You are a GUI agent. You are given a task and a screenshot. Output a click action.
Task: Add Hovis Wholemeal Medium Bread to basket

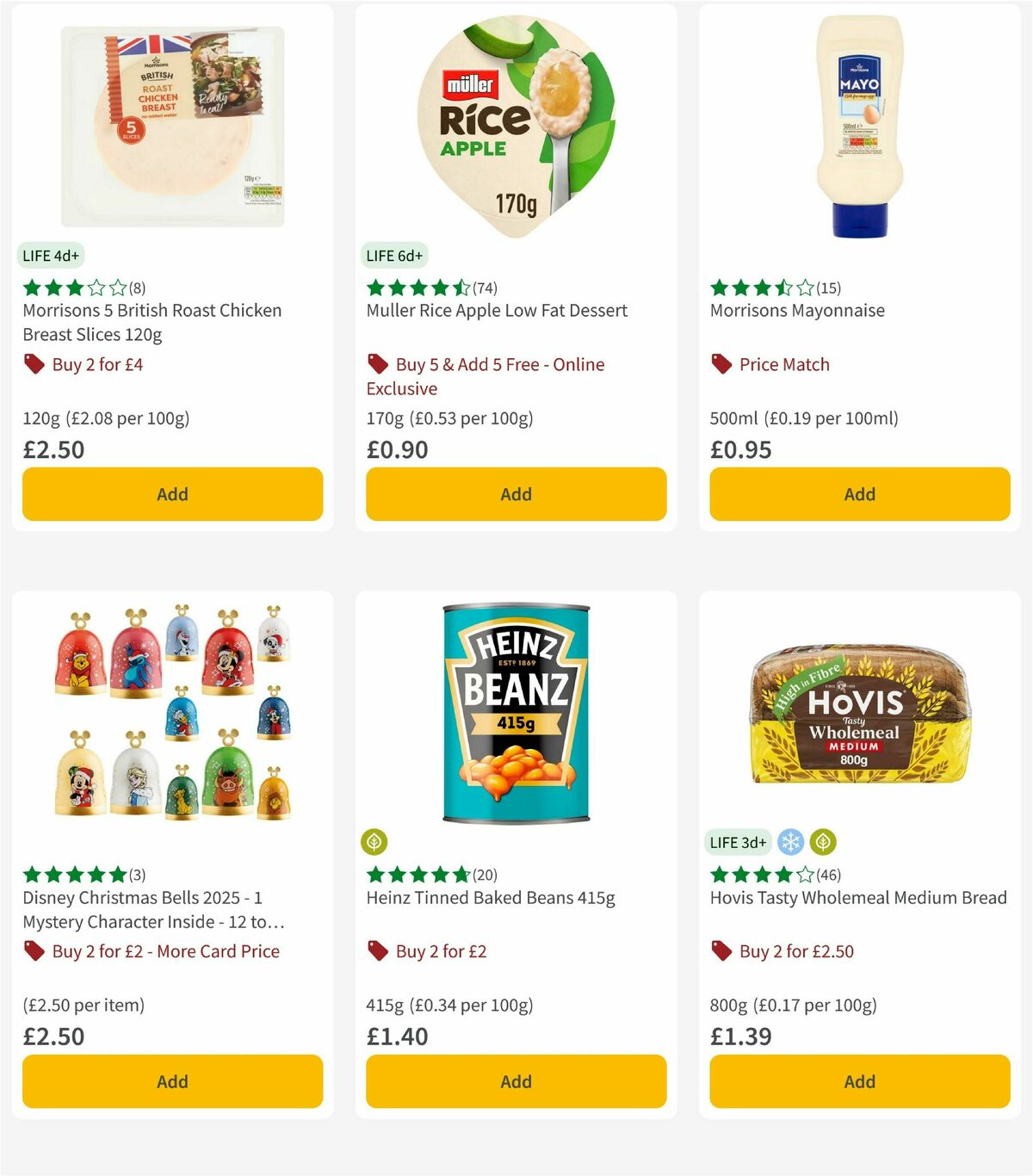pos(858,1081)
